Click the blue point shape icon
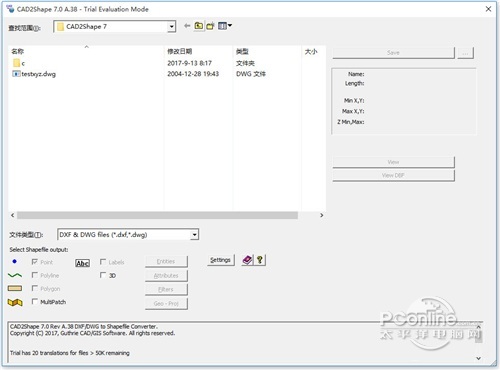Viewport: 500px width, 370px height. tap(14, 261)
